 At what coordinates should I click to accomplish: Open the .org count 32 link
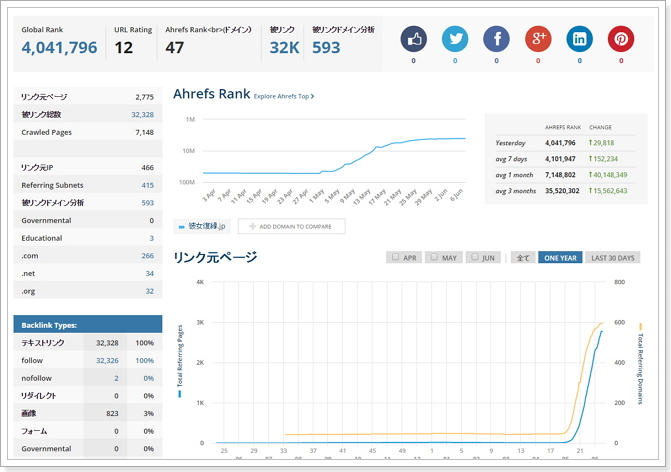pyautogui.click(x=149, y=291)
